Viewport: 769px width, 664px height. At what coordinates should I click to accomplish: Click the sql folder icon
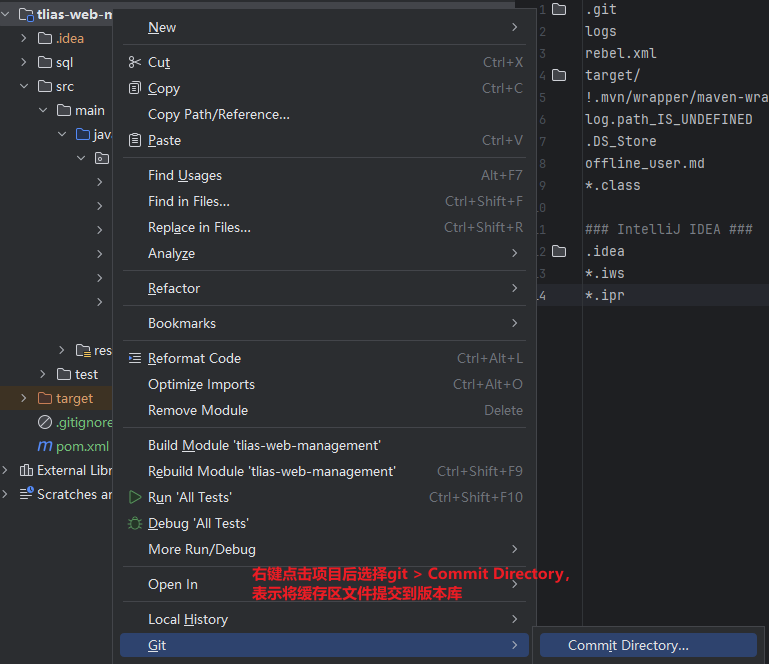pyautogui.click(x=45, y=62)
